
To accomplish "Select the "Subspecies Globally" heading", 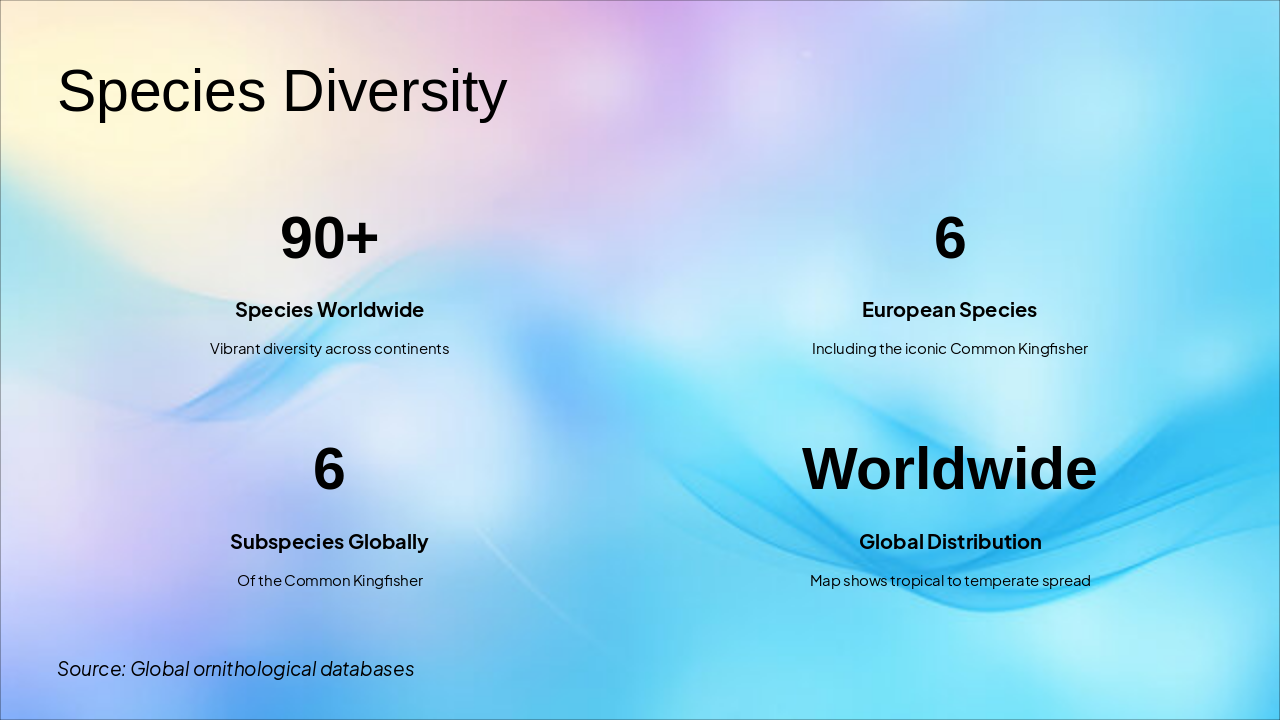I will pos(329,542).
